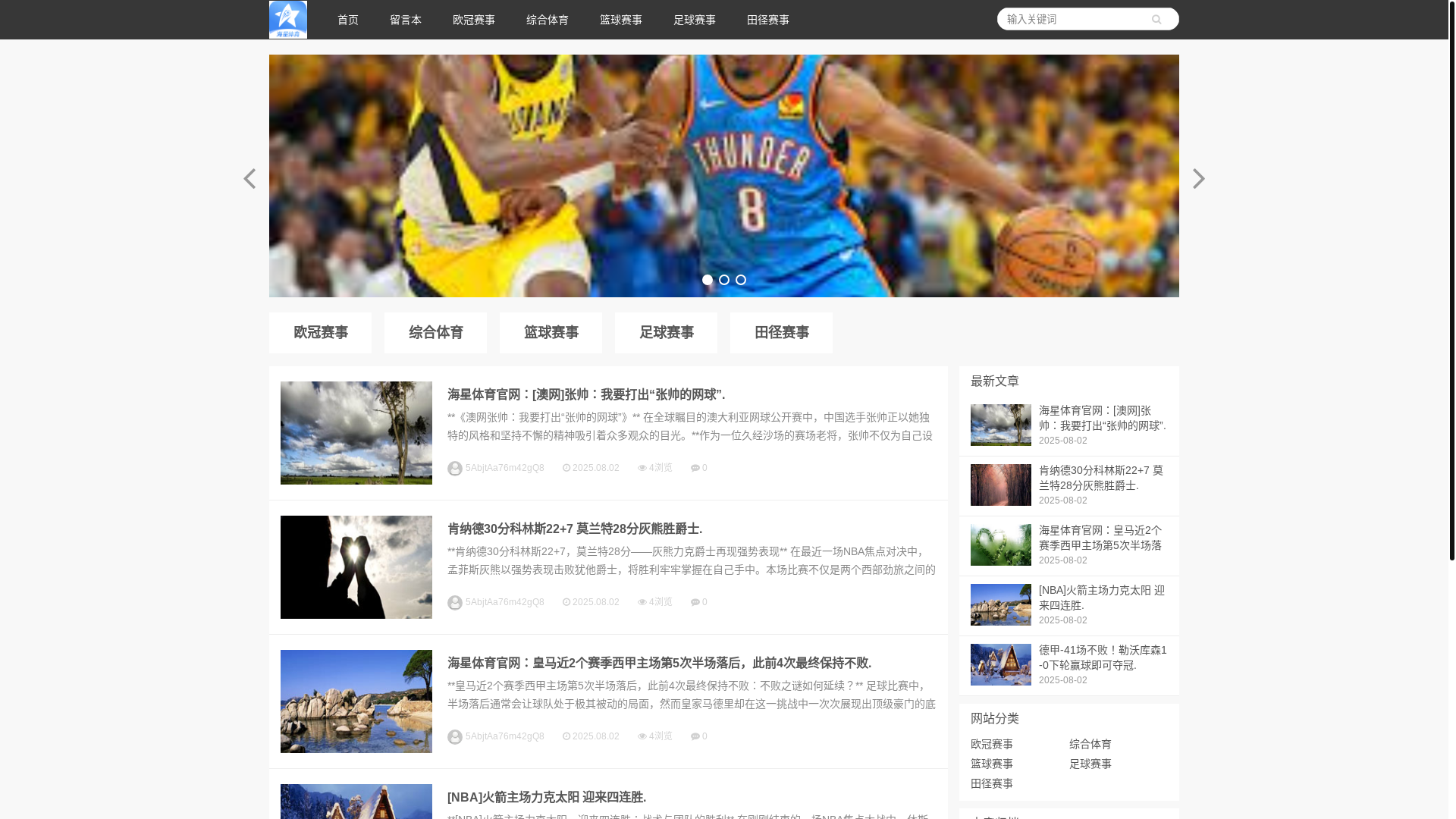Screen dimensions: 1456x819
Task: Open sidebar latest article 皇马近2个赛季
Action: click(1100, 538)
